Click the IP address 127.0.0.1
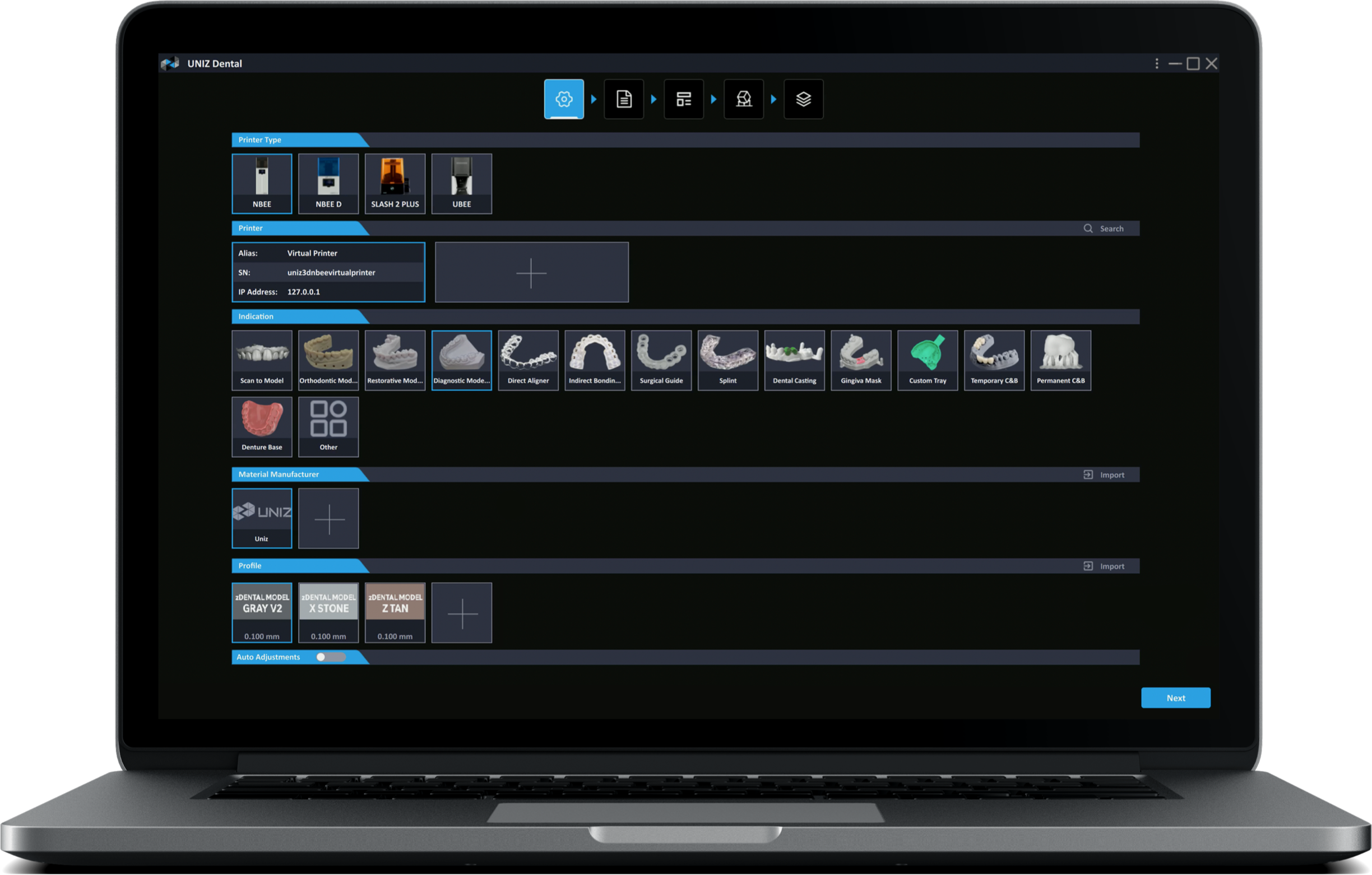This screenshot has height=875, width=1372. point(304,292)
